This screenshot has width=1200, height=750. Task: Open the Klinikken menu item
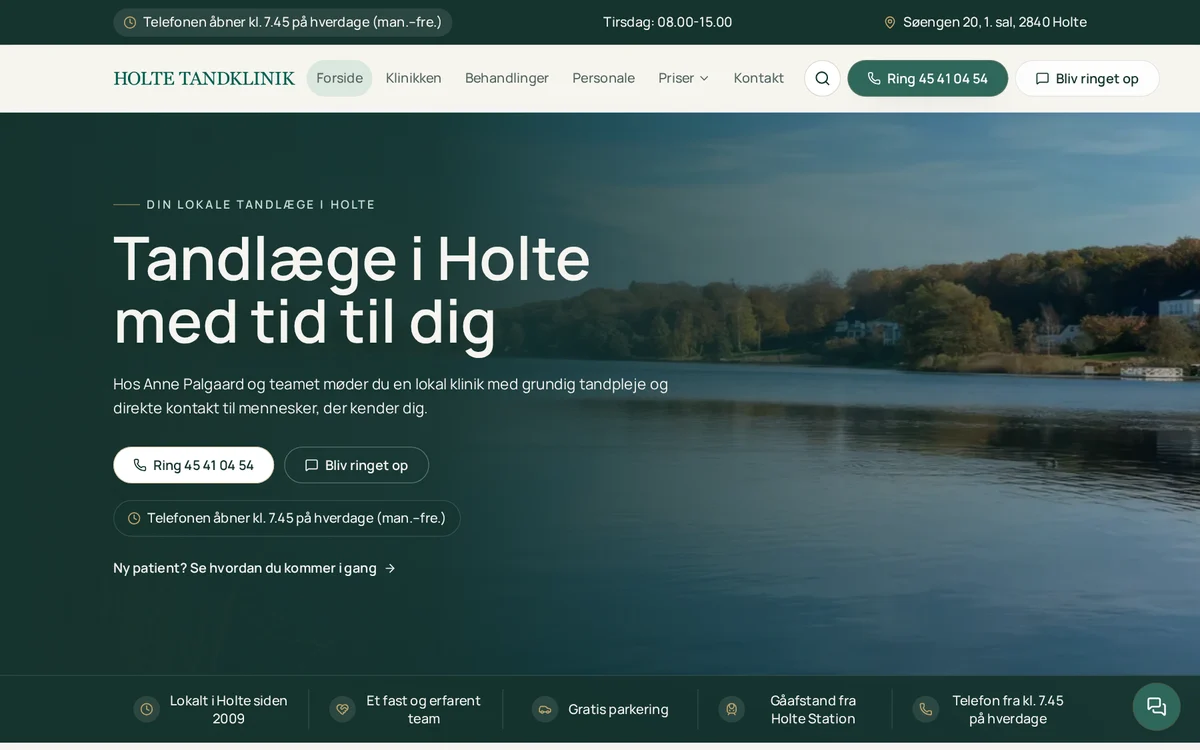tap(414, 78)
